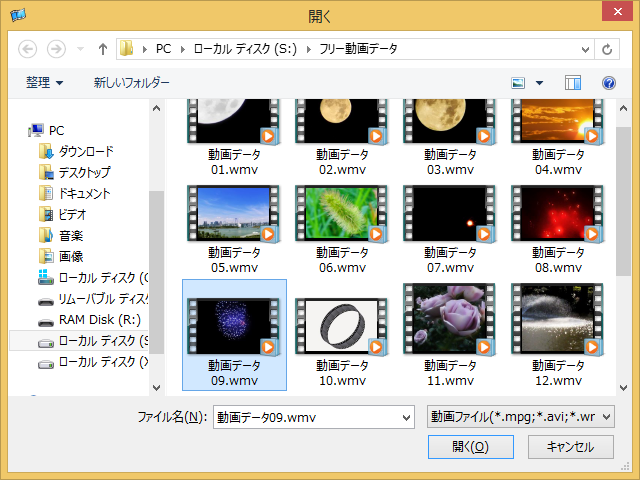Open help with the question mark icon

click(609, 83)
